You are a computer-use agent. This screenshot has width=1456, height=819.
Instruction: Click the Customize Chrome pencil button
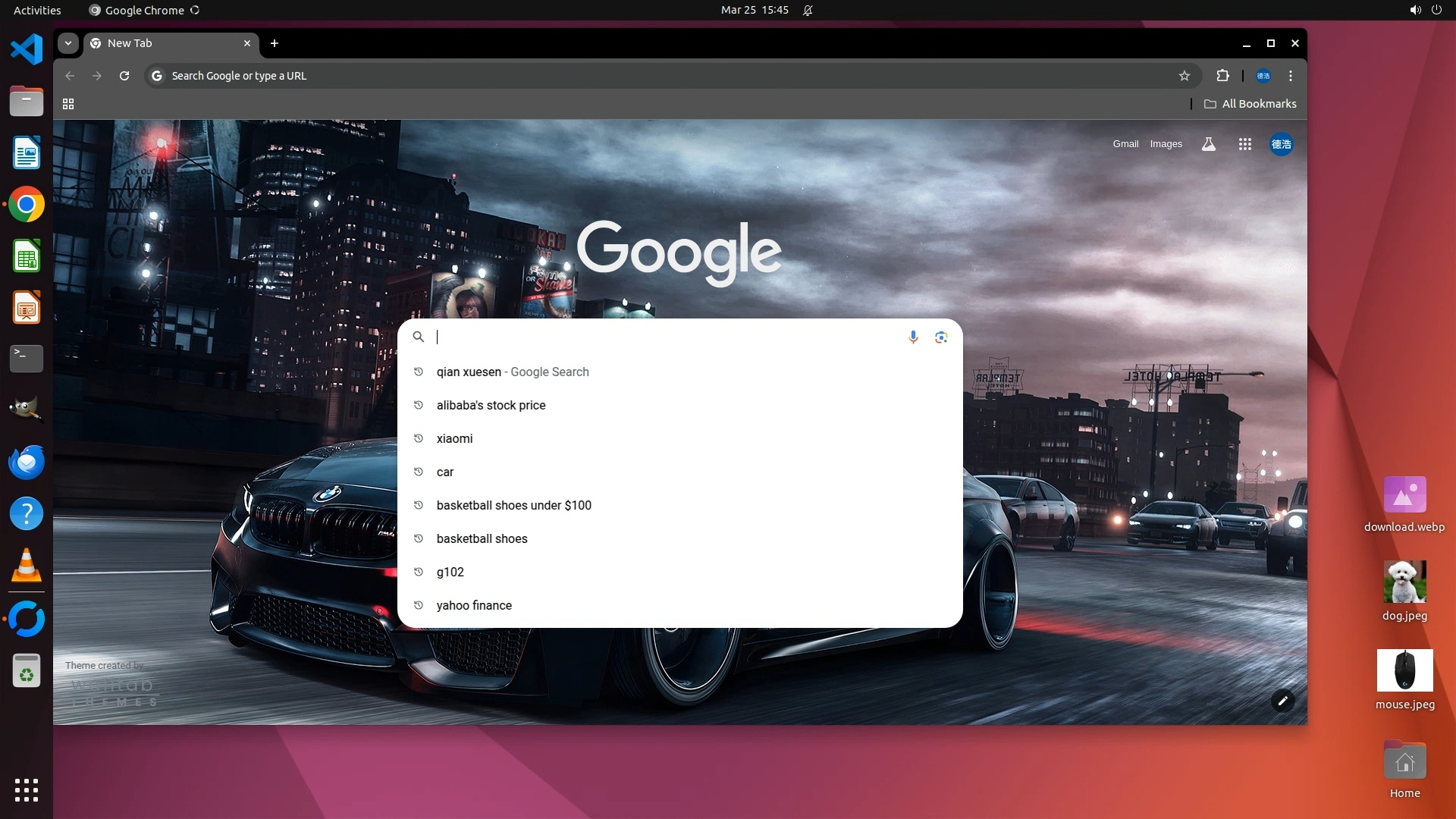[x=1282, y=701]
